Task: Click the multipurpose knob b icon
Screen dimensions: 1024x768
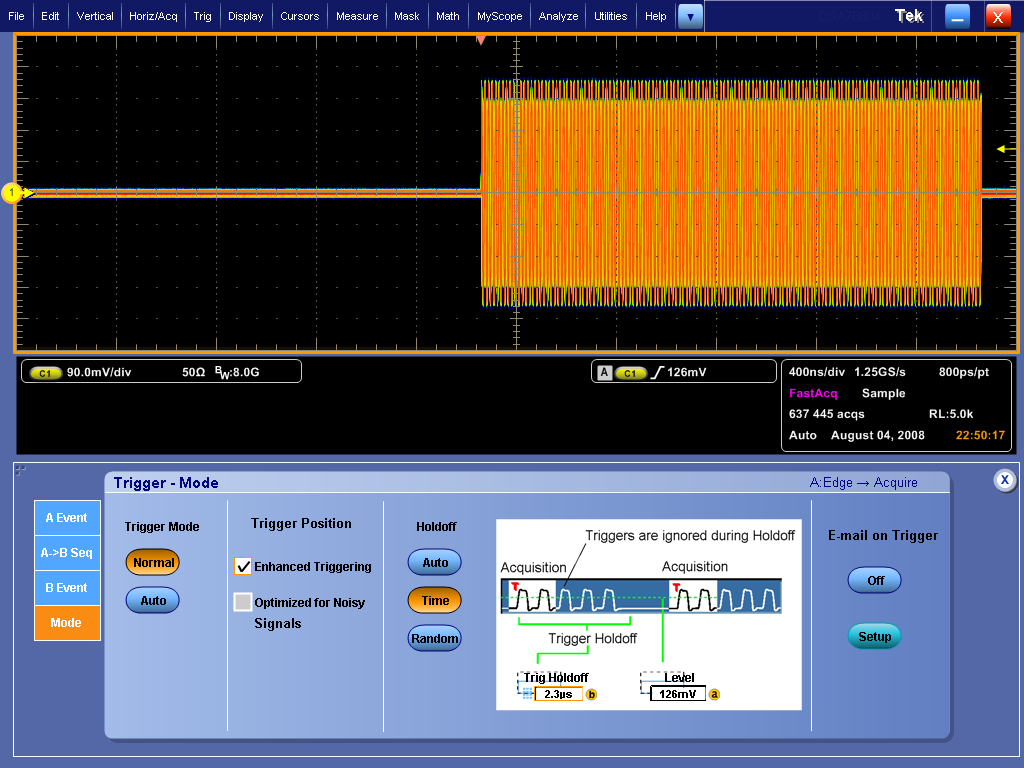Action: click(591, 694)
